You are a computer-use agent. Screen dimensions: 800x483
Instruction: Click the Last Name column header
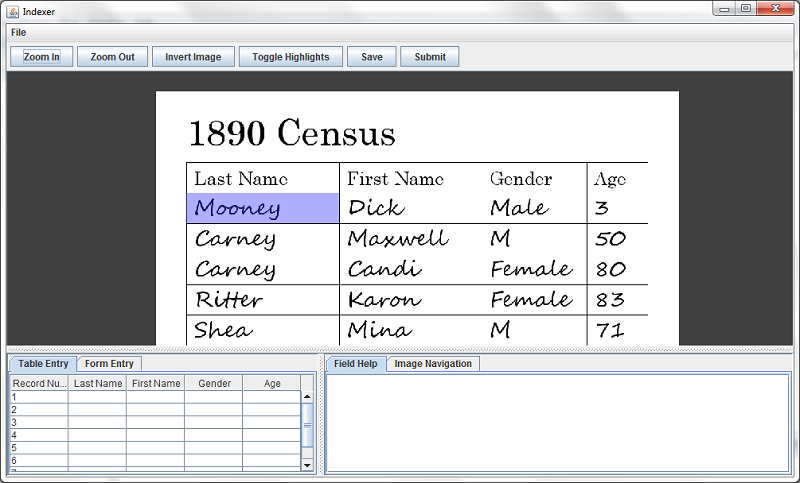[97, 383]
